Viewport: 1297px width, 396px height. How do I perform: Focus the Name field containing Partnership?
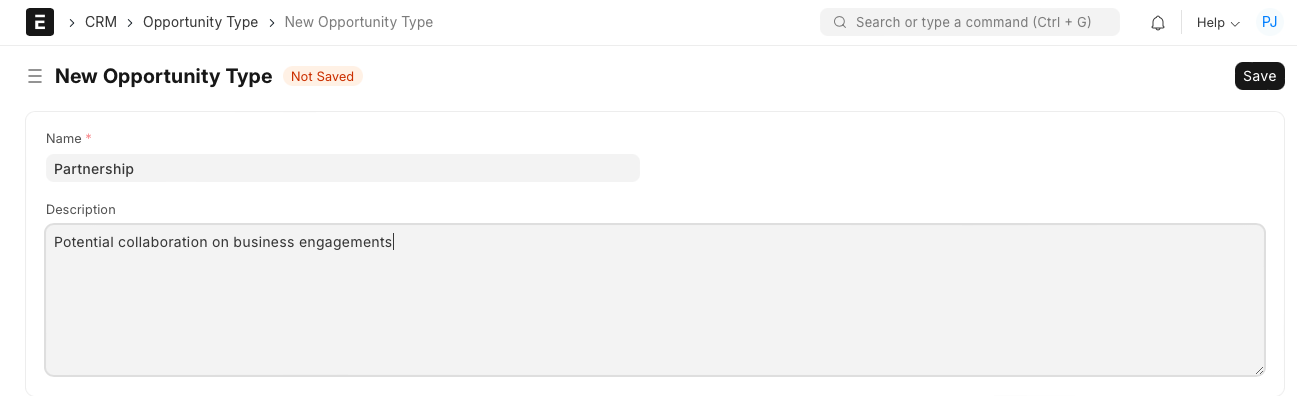tap(343, 169)
